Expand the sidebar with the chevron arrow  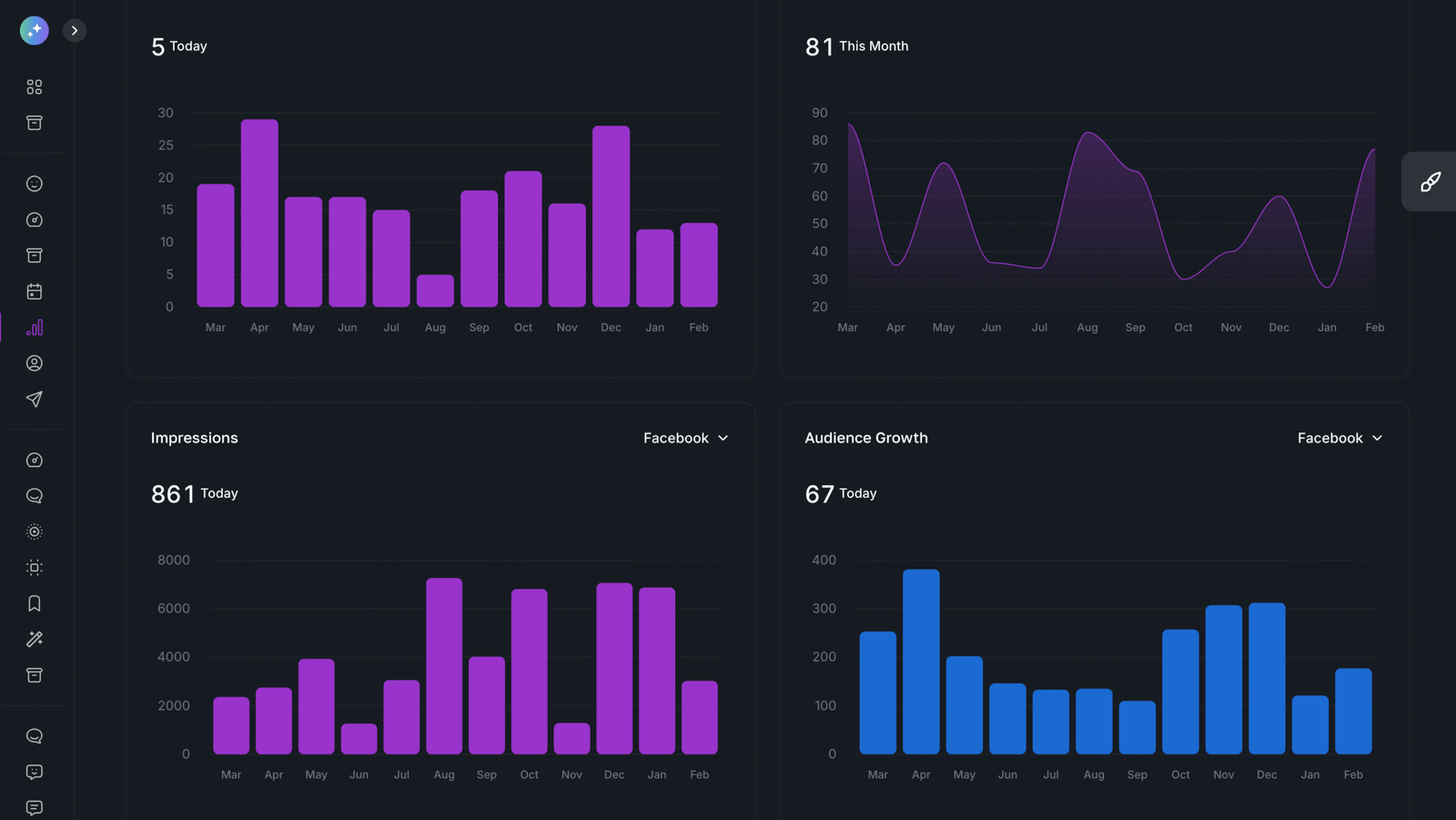75,30
